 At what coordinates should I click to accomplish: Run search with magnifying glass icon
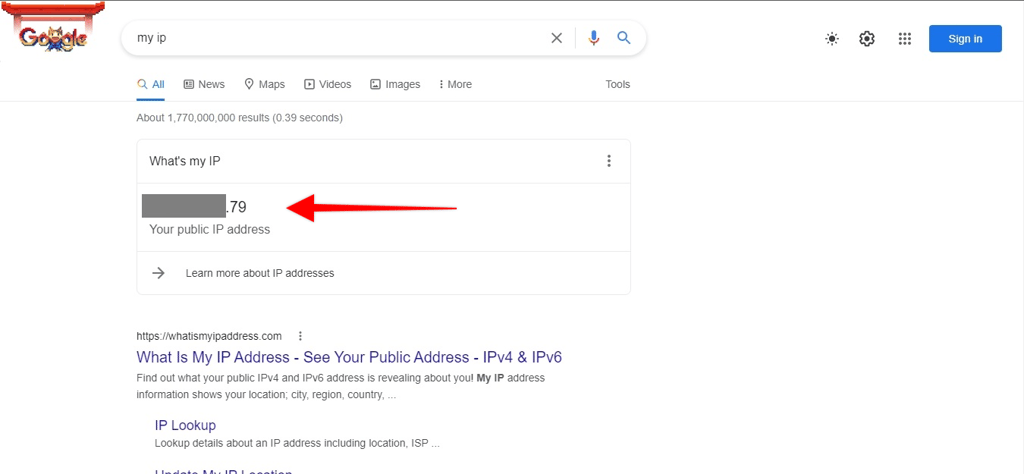[x=624, y=38]
